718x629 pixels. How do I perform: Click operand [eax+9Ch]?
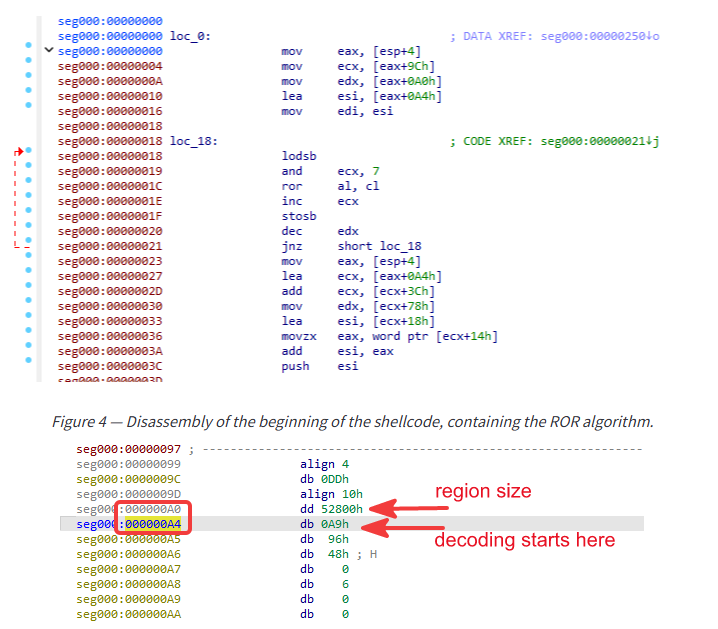pyautogui.click(x=404, y=66)
